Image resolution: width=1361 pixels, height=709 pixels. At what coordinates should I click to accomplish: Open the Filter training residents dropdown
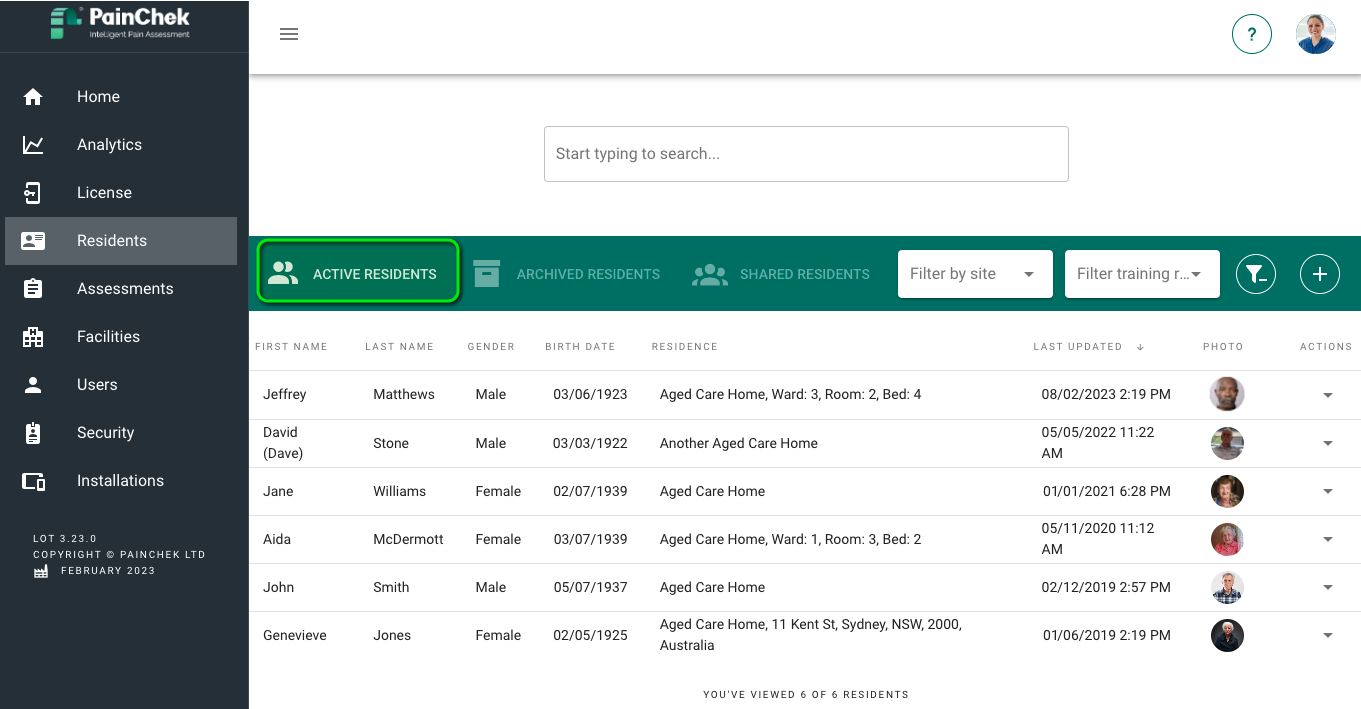coord(1142,274)
